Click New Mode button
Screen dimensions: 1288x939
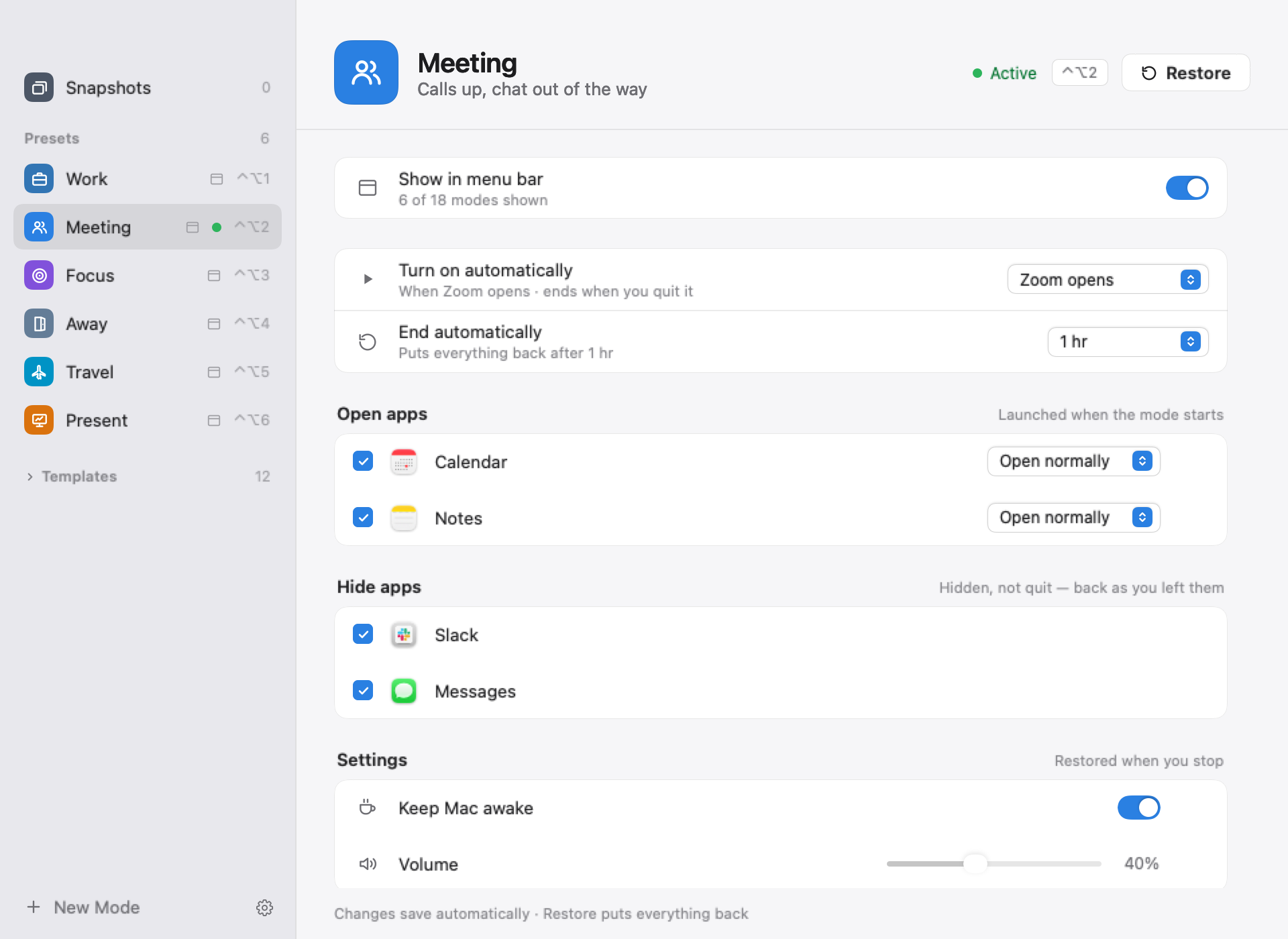point(83,907)
